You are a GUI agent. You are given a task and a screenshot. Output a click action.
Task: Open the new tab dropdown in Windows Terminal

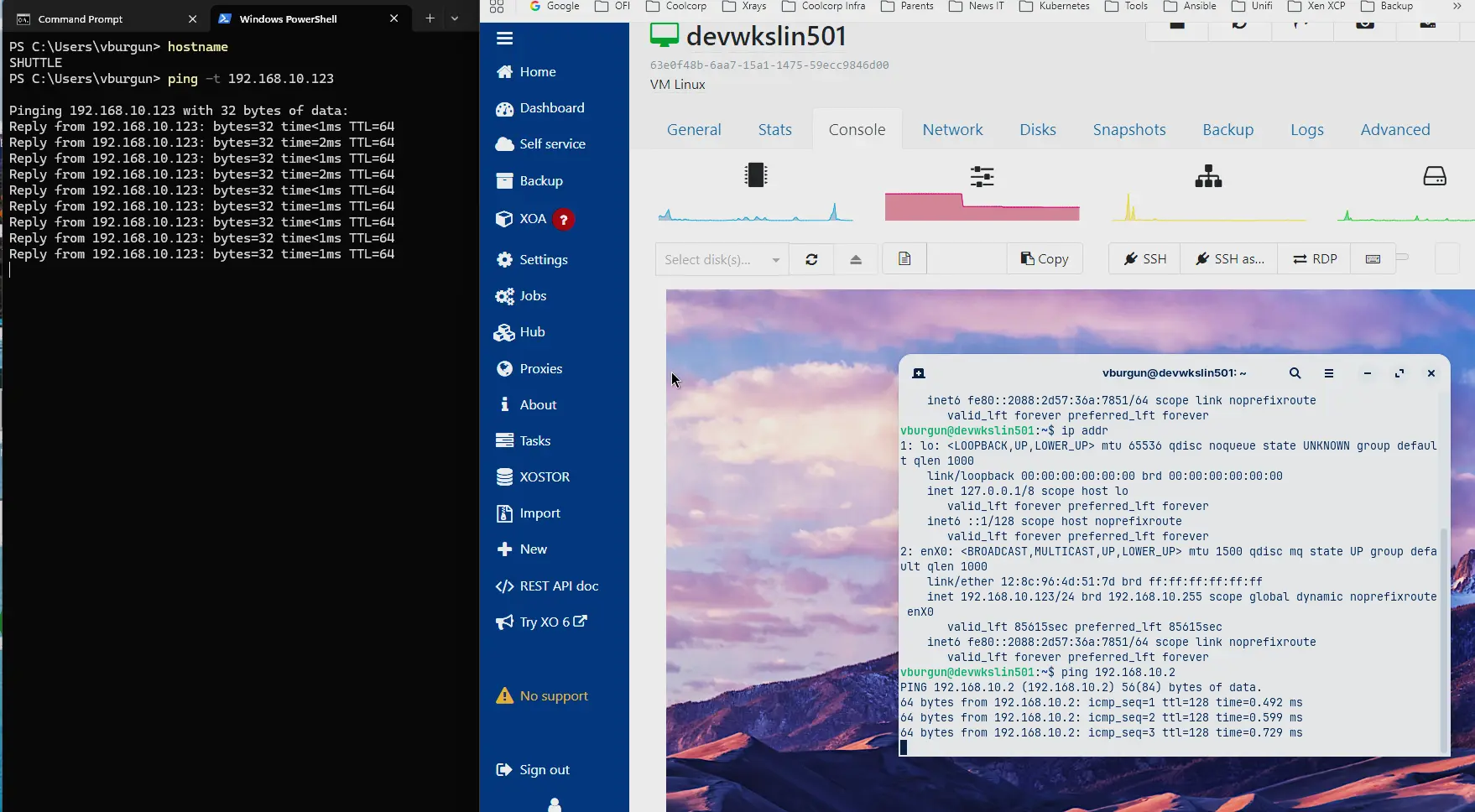point(454,18)
